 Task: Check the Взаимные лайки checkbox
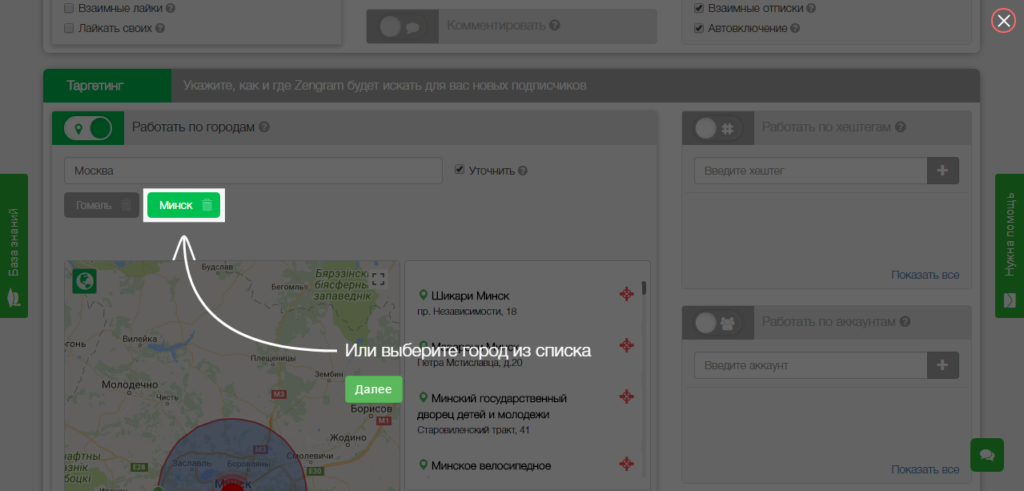[69, 8]
